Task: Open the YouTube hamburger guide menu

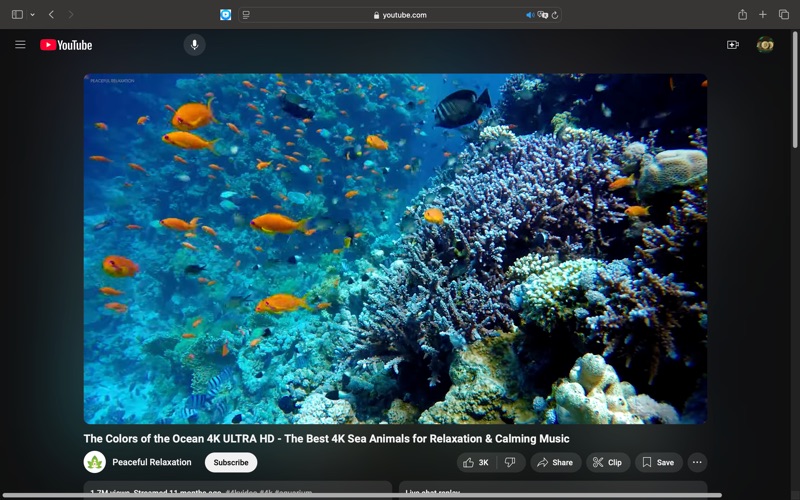Action: point(20,45)
